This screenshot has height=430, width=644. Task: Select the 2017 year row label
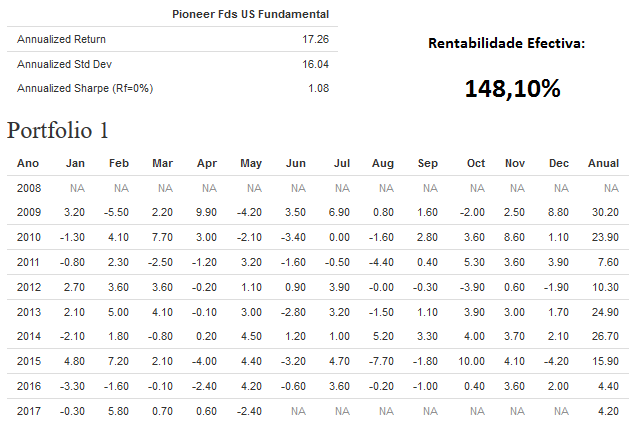pos(30,409)
